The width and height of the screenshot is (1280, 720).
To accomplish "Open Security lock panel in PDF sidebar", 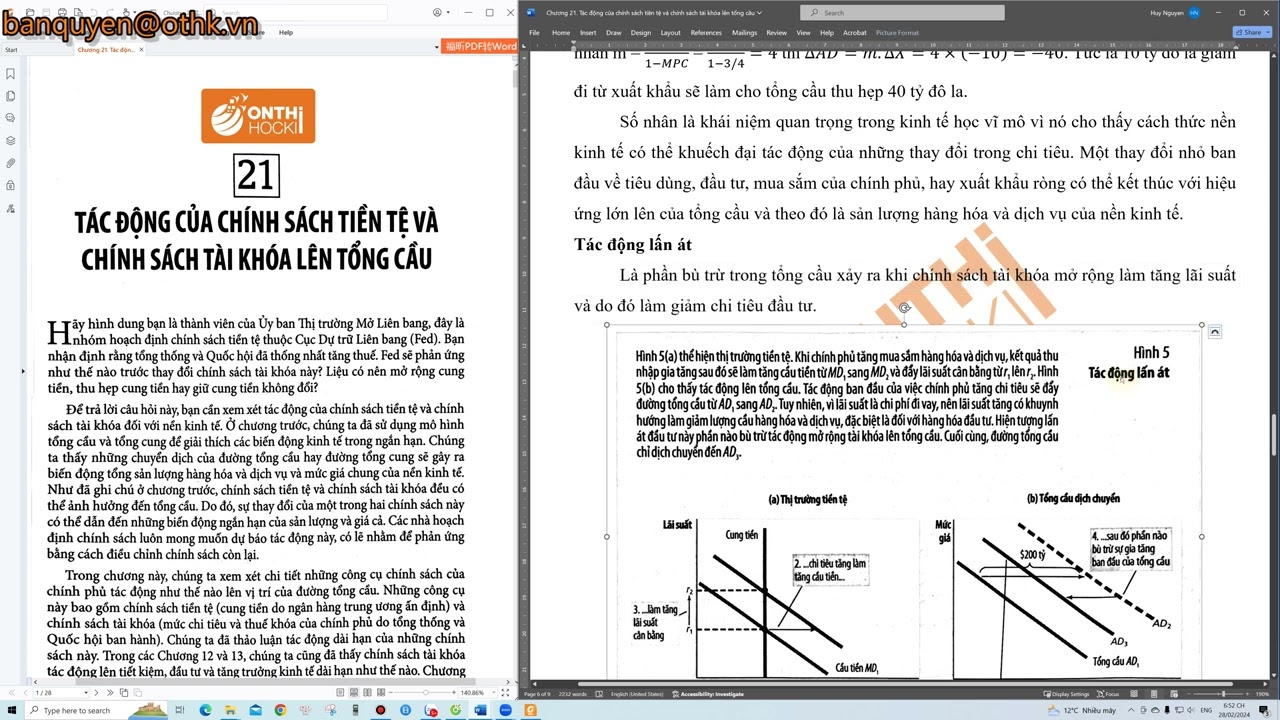I will (10, 185).
